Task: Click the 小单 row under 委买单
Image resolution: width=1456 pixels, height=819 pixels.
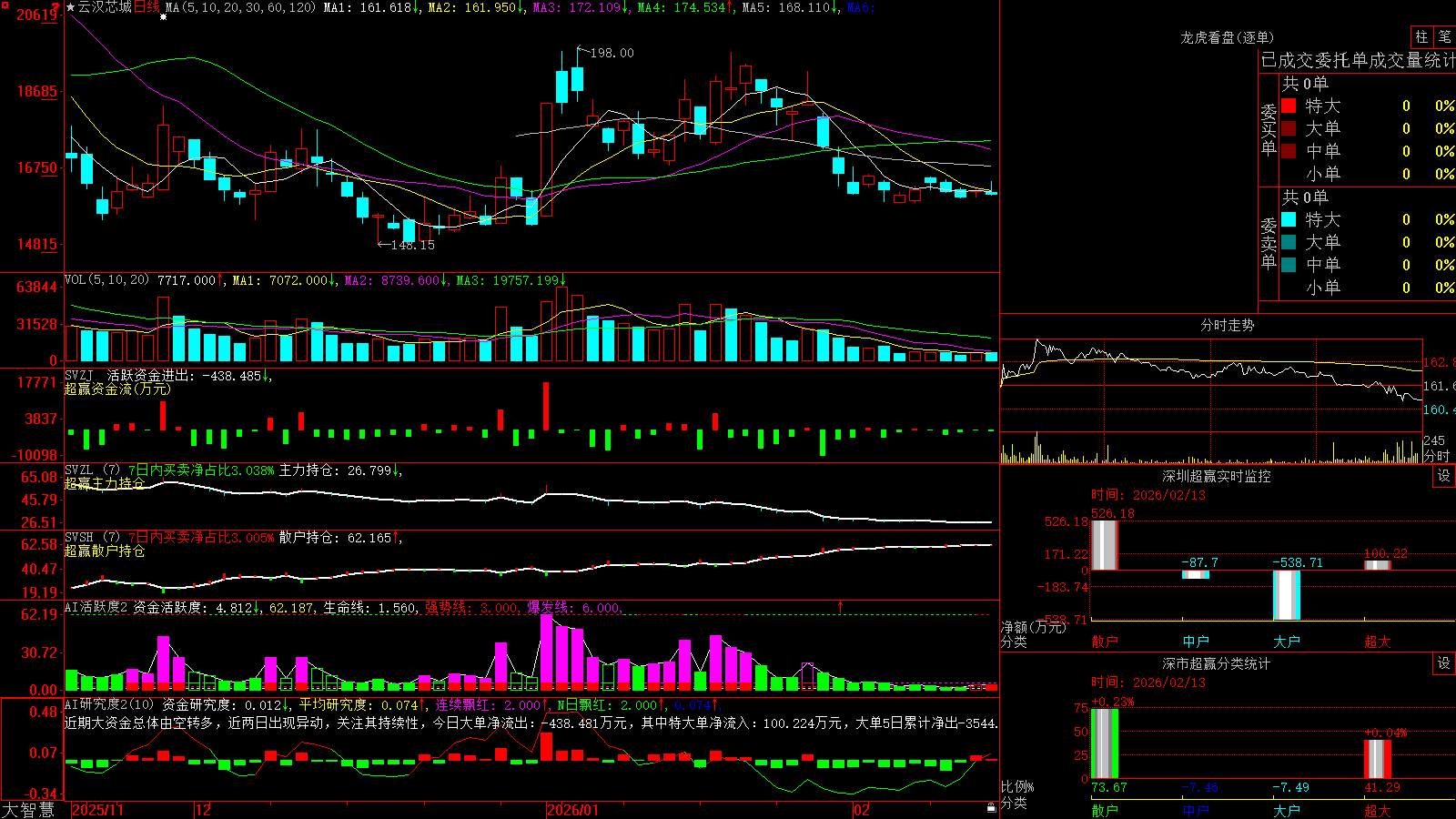Action: [x=1368, y=174]
